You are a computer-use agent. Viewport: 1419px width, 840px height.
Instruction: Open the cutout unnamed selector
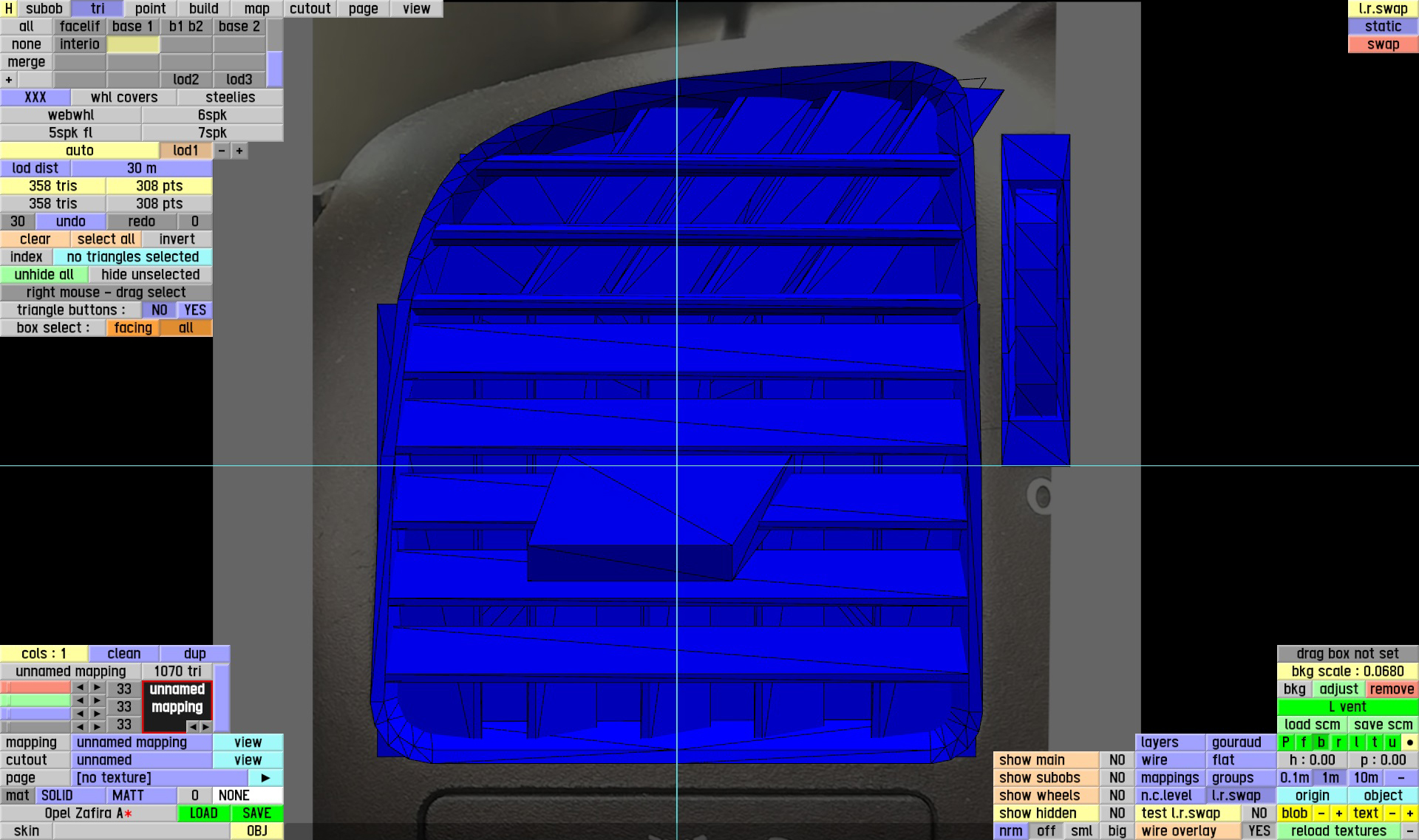(141, 760)
